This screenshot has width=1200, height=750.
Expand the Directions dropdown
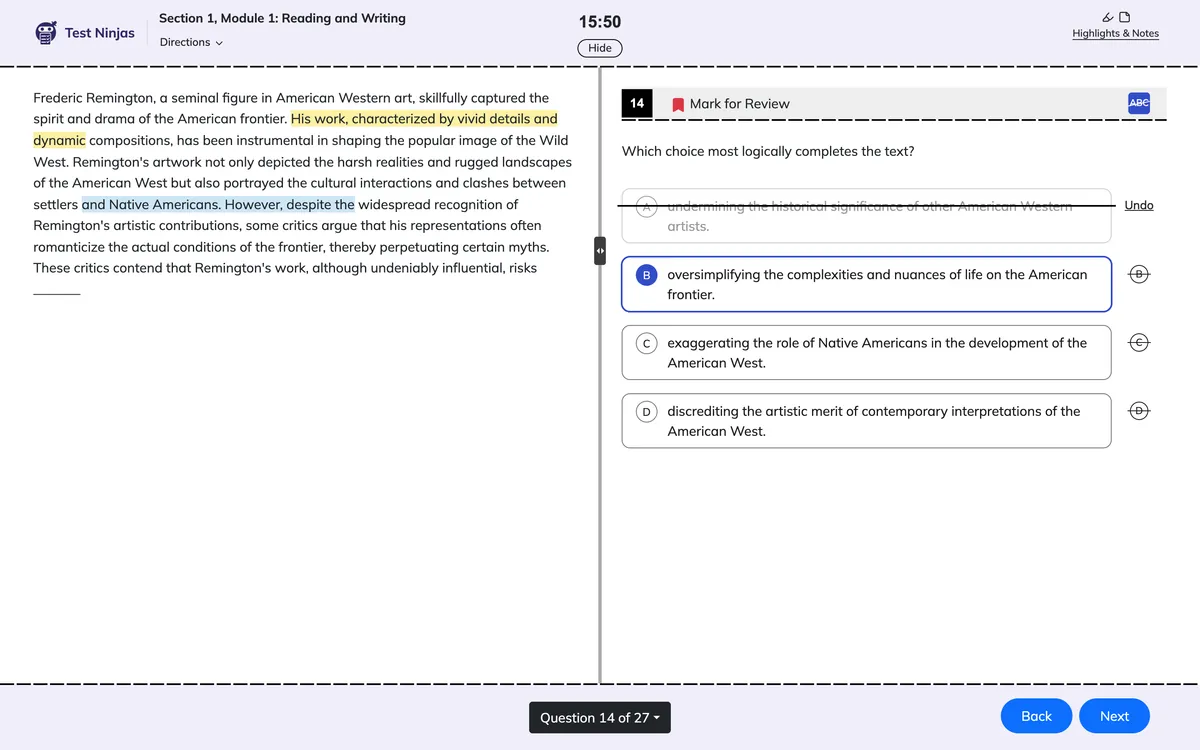click(x=191, y=42)
